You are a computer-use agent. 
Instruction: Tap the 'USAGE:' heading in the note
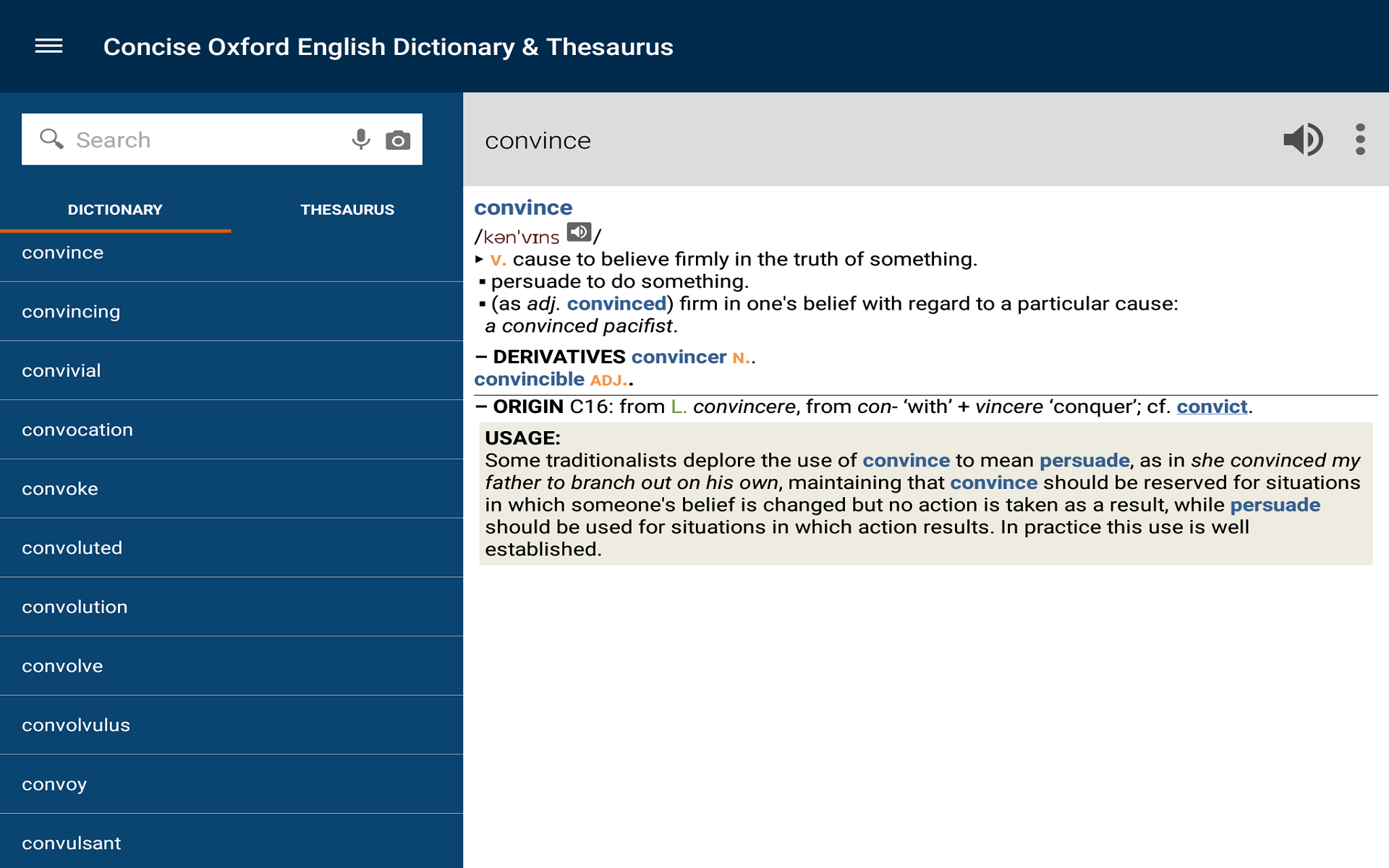[x=522, y=438]
